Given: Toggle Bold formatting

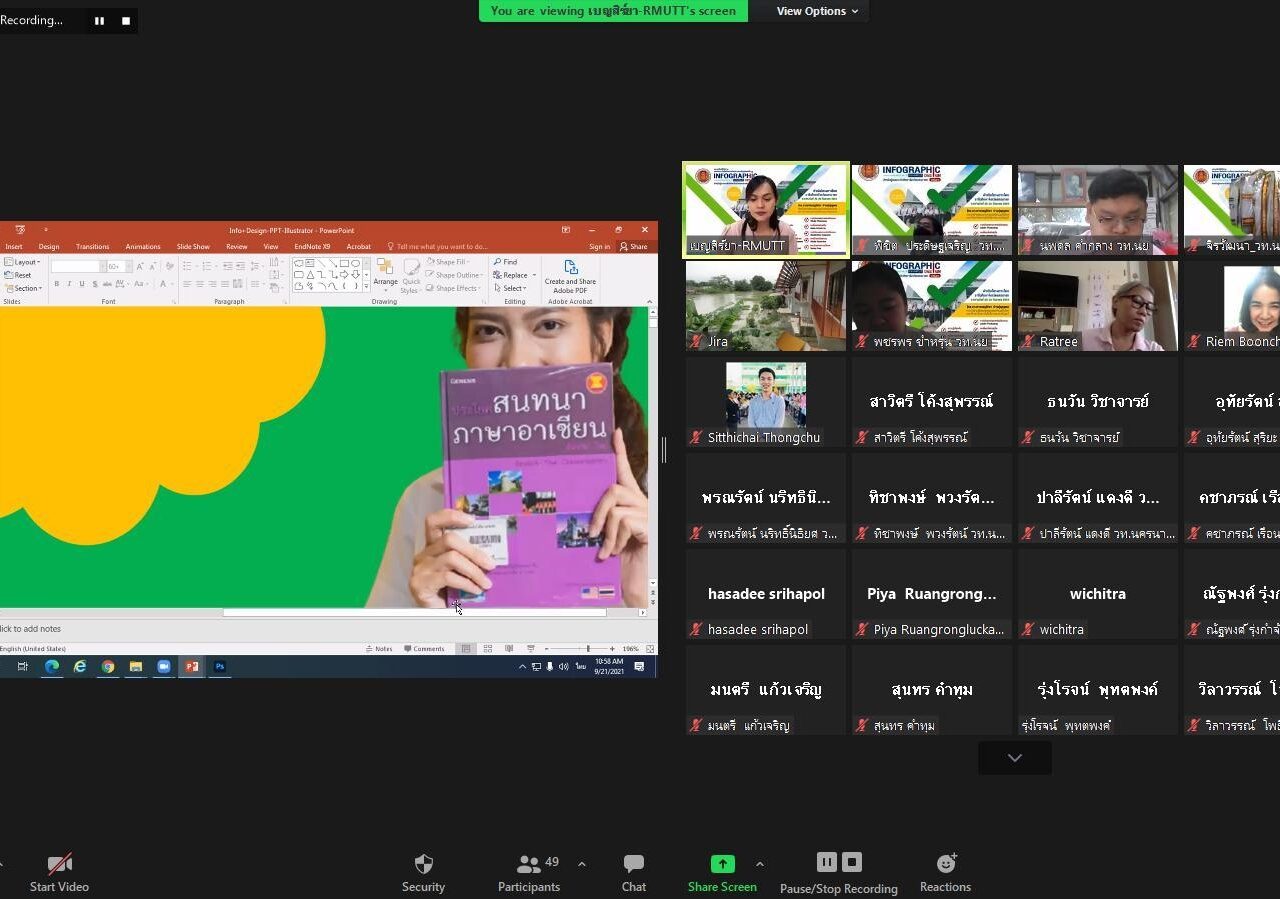Looking at the screenshot, I should [56, 284].
